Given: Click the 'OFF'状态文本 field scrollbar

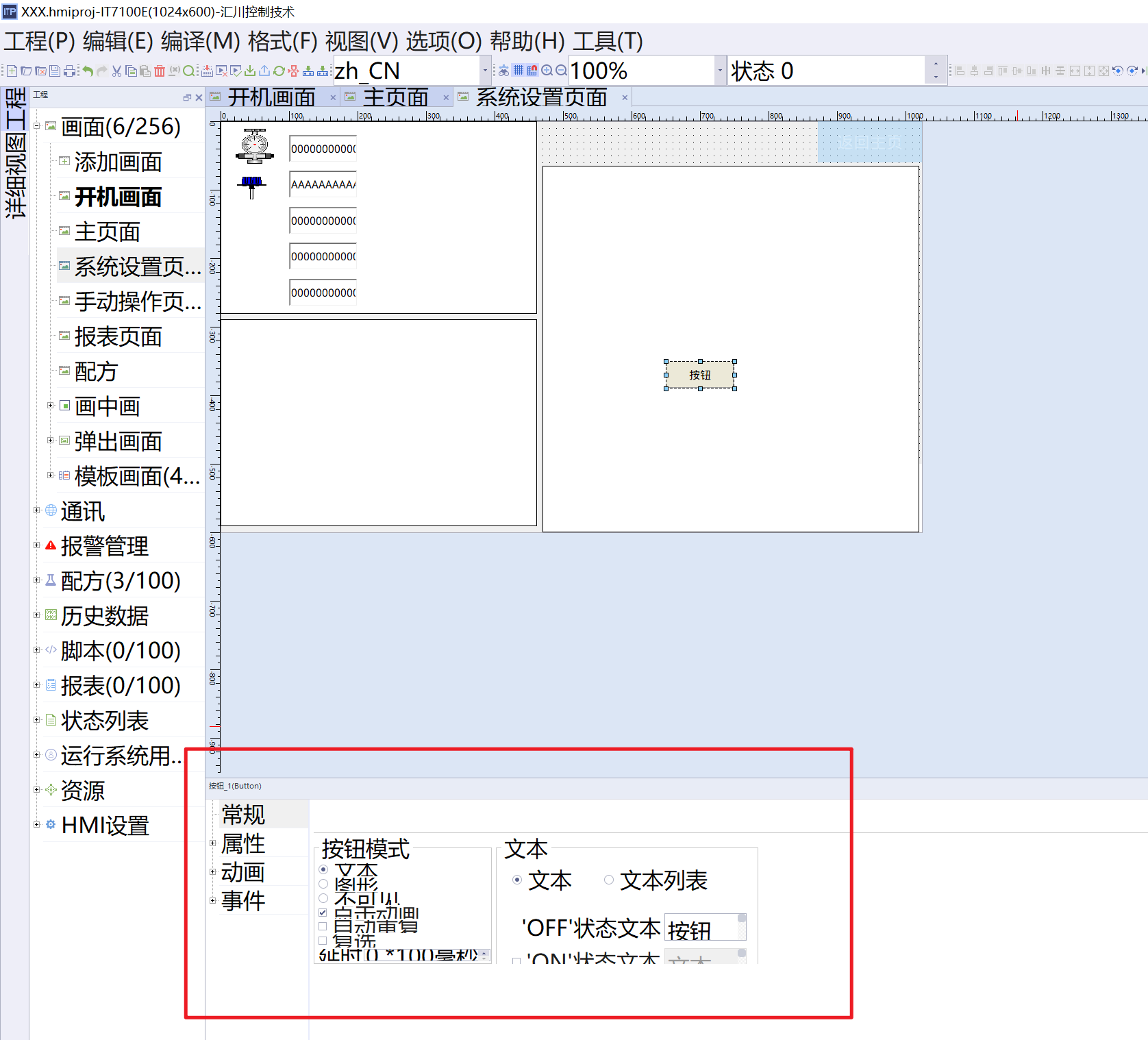Looking at the screenshot, I should tap(742, 927).
